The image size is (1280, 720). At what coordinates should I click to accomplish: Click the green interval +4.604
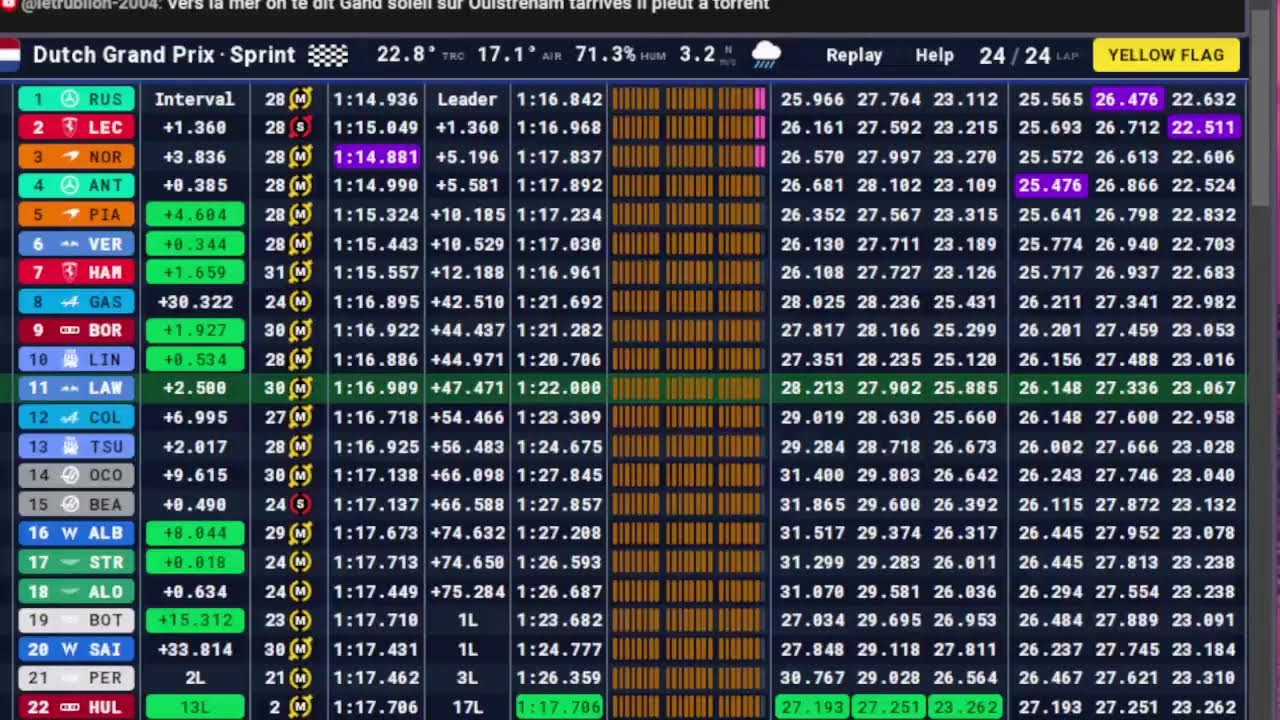click(x=195, y=214)
